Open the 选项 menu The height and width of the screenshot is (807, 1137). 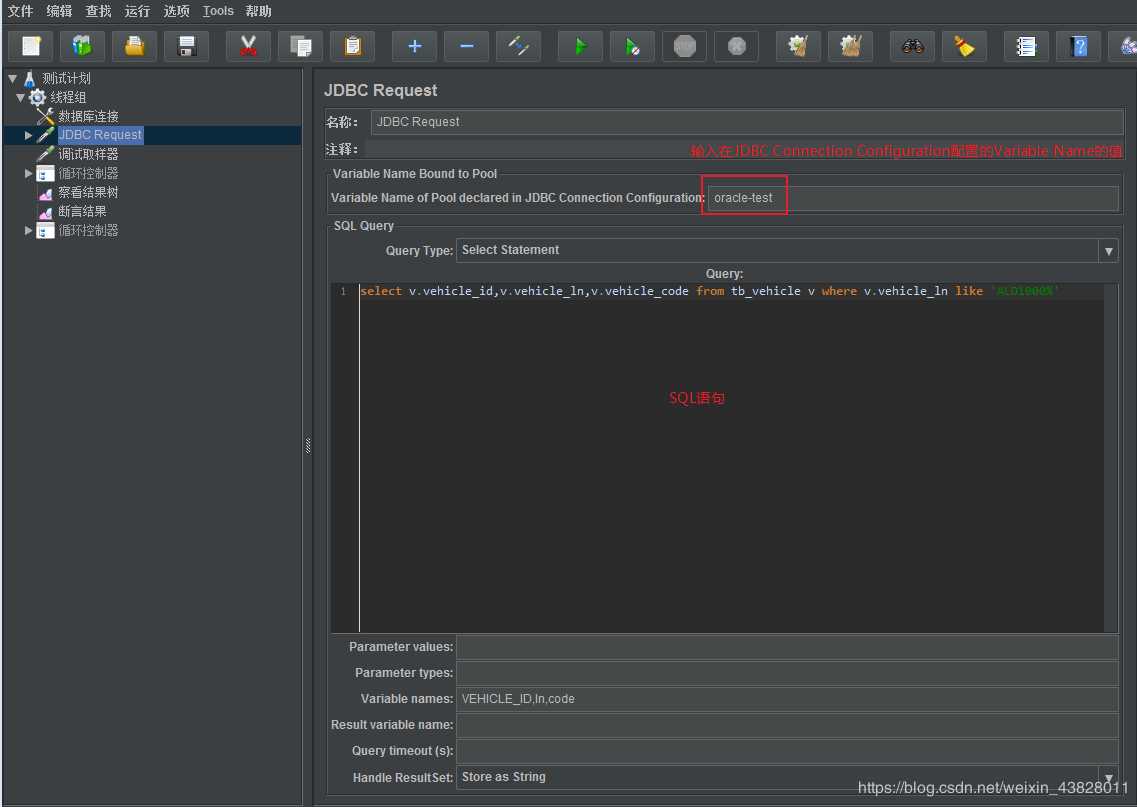(176, 11)
